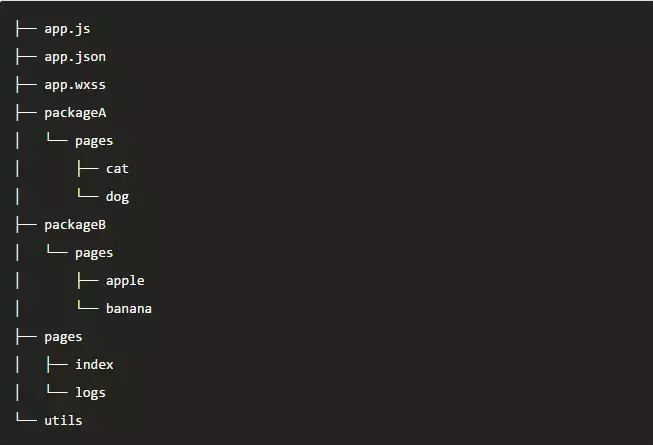Click the packageB folder
This screenshot has height=445, width=653.
(x=75, y=225)
